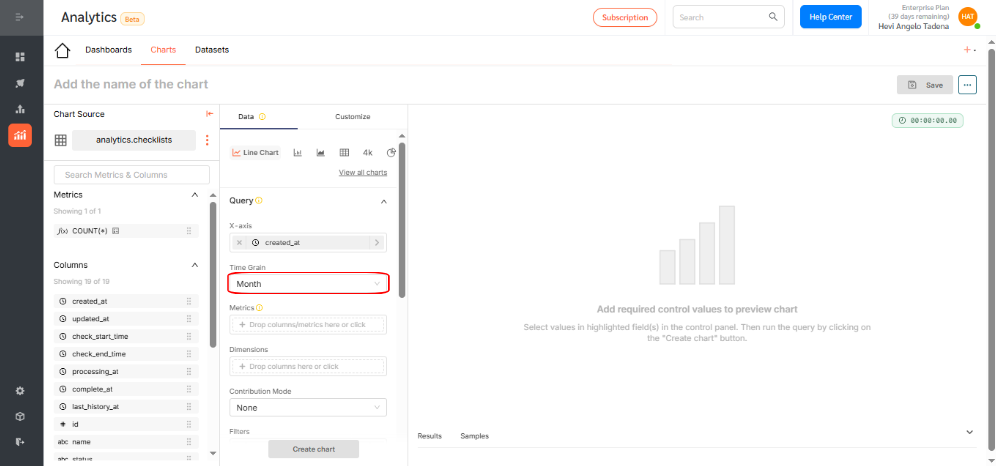Open the three-dot menu beside Save
The height and width of the screenshot is (466, 996).
coord(967,85)
